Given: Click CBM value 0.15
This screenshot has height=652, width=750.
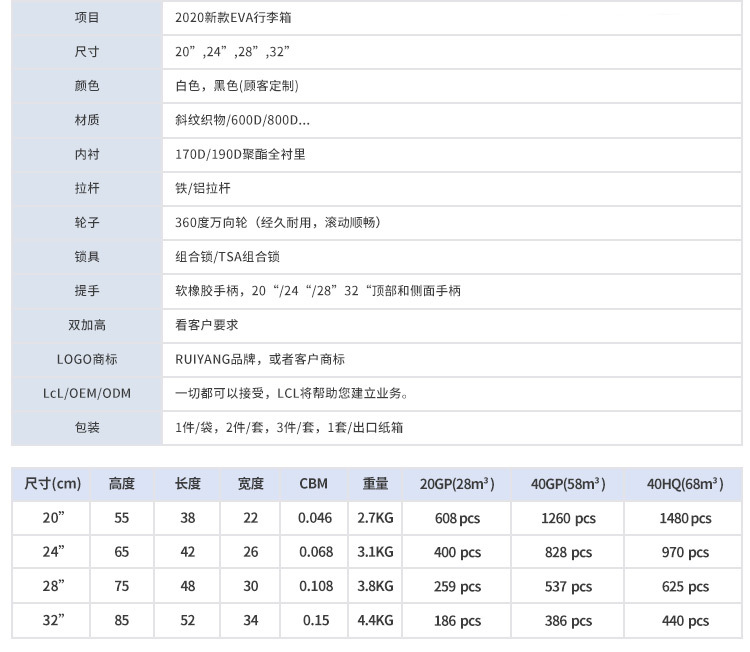Looking at the screenshot, I should 316,620.
